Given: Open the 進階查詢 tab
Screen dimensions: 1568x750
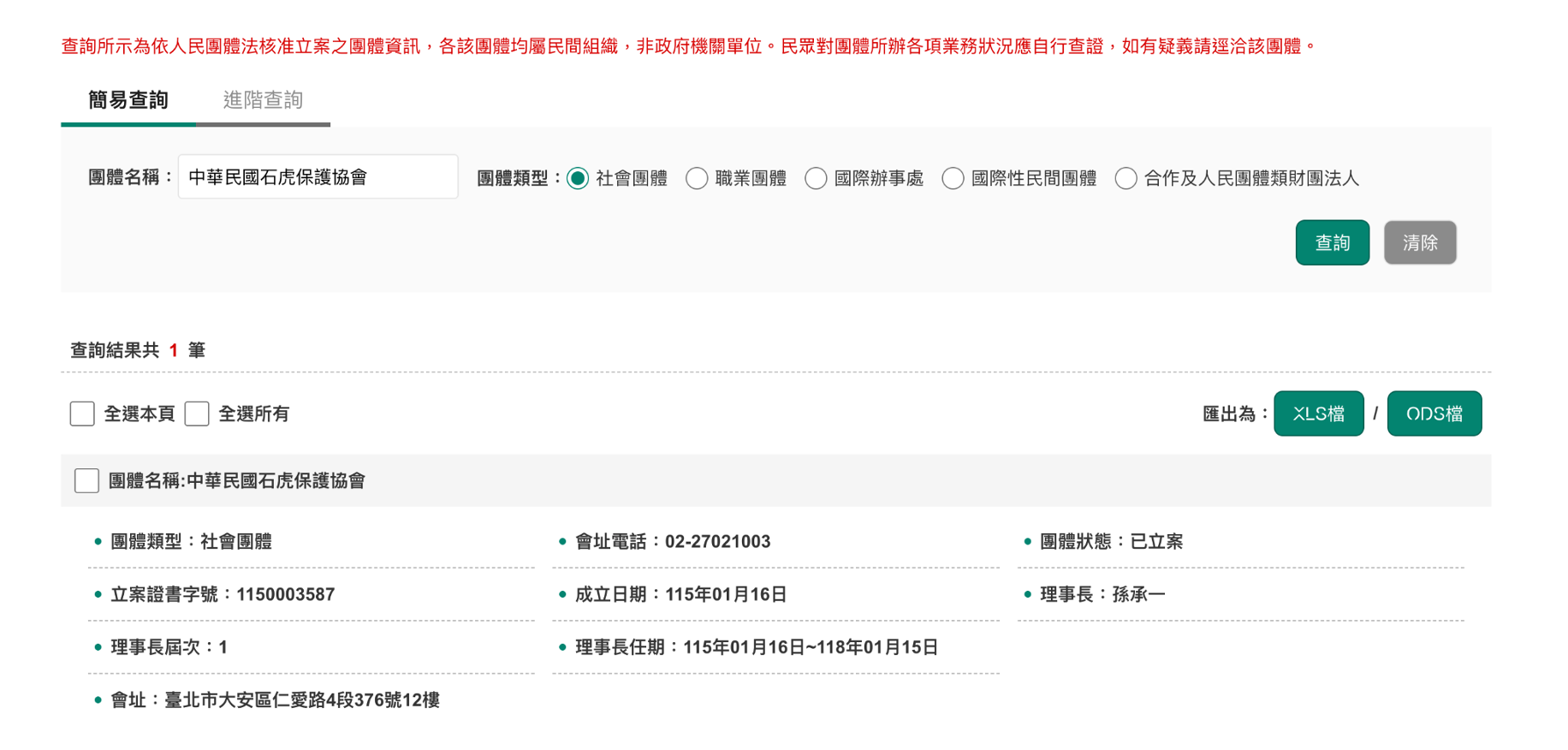Looking at the screenshot, I should click(x=263, y=100).
